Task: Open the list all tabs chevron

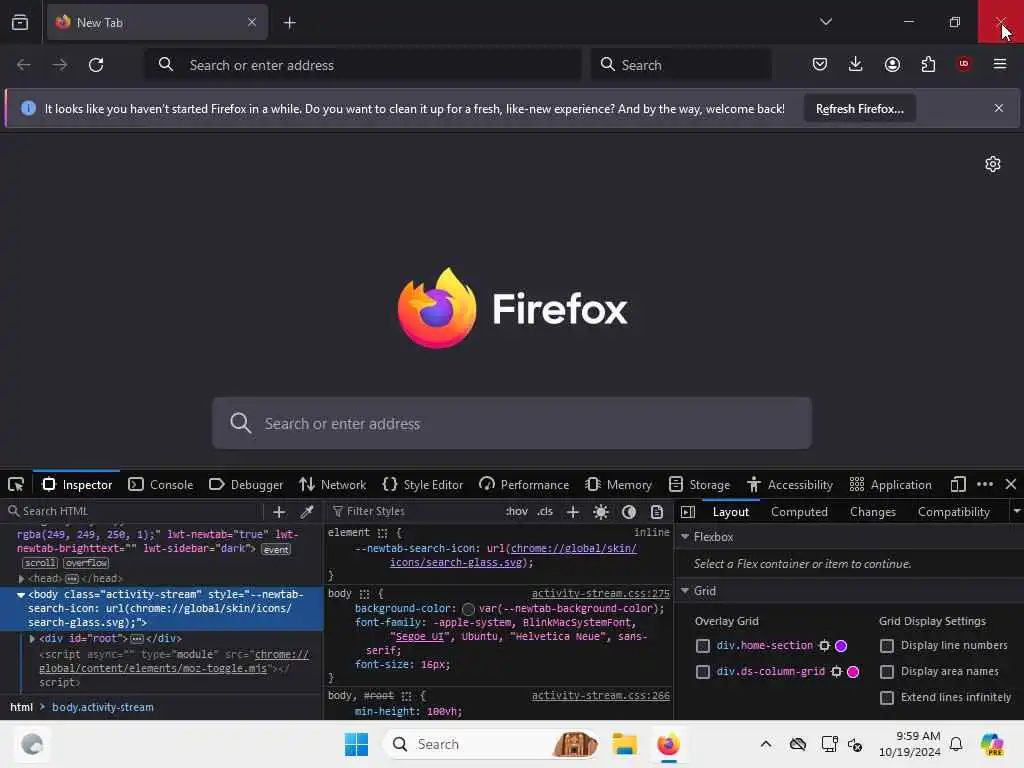Action: [825, 22]
